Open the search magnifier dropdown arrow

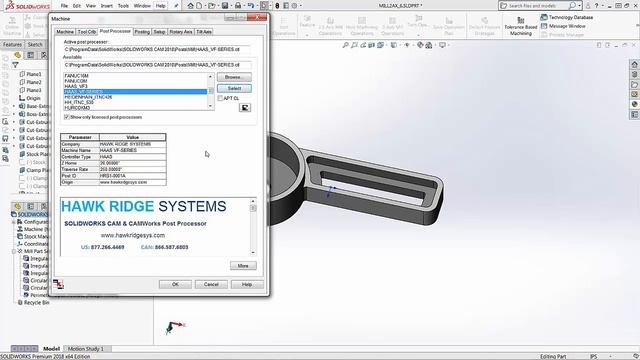click(x=579, y=6)
